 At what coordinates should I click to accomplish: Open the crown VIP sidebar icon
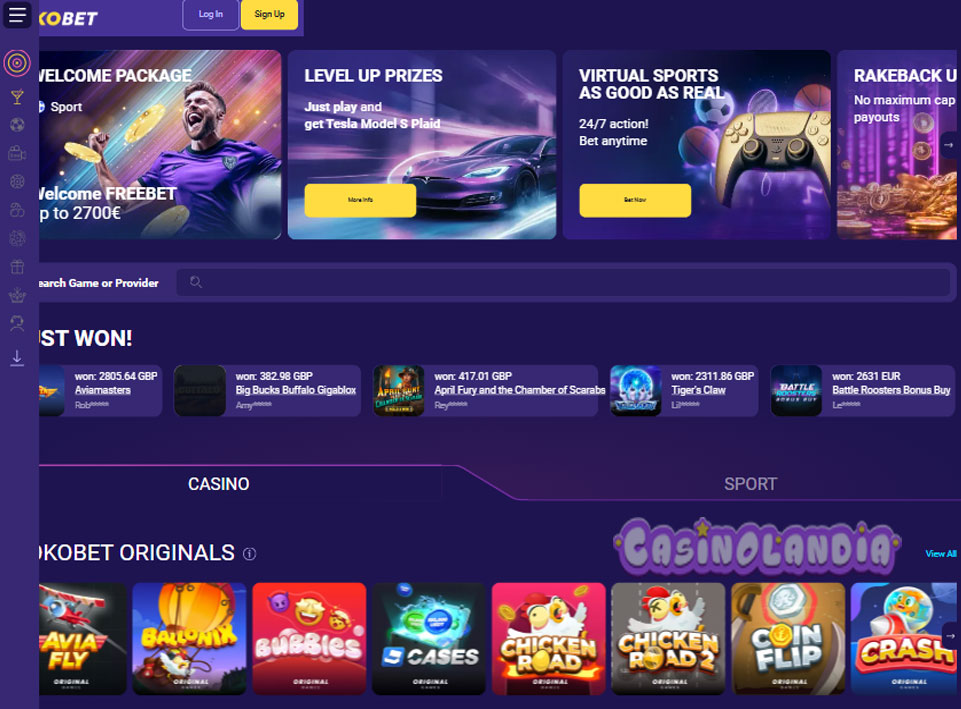(x=17, y=295)
